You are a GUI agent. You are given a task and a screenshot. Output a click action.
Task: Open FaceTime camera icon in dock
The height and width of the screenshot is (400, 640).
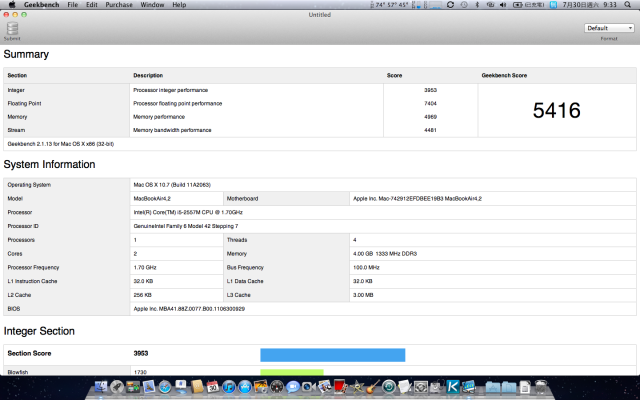coord(308,386)
